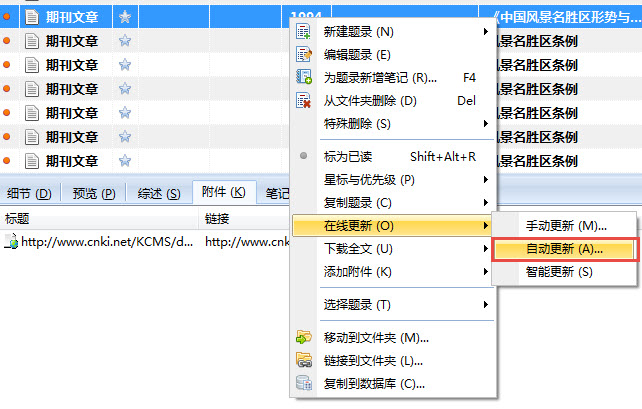Click 自动更新 (A)... in submenu

(x=564, y=249)
